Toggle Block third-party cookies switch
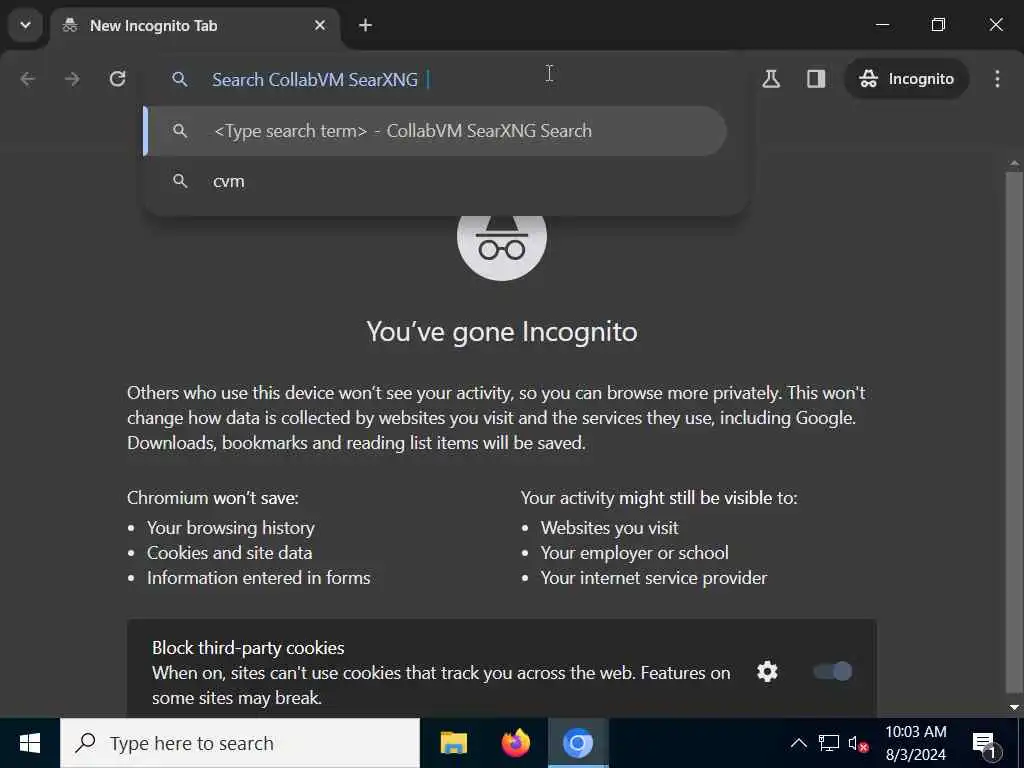Screen dimensions: 1024x768 [833, 671]
